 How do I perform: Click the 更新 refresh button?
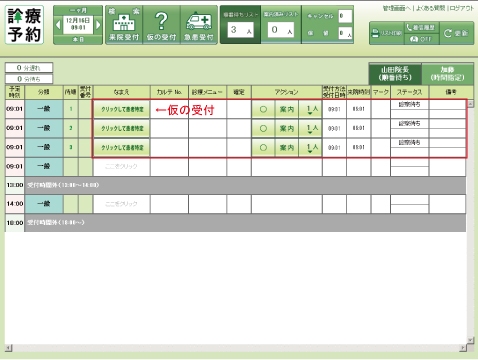pos(456,33)
